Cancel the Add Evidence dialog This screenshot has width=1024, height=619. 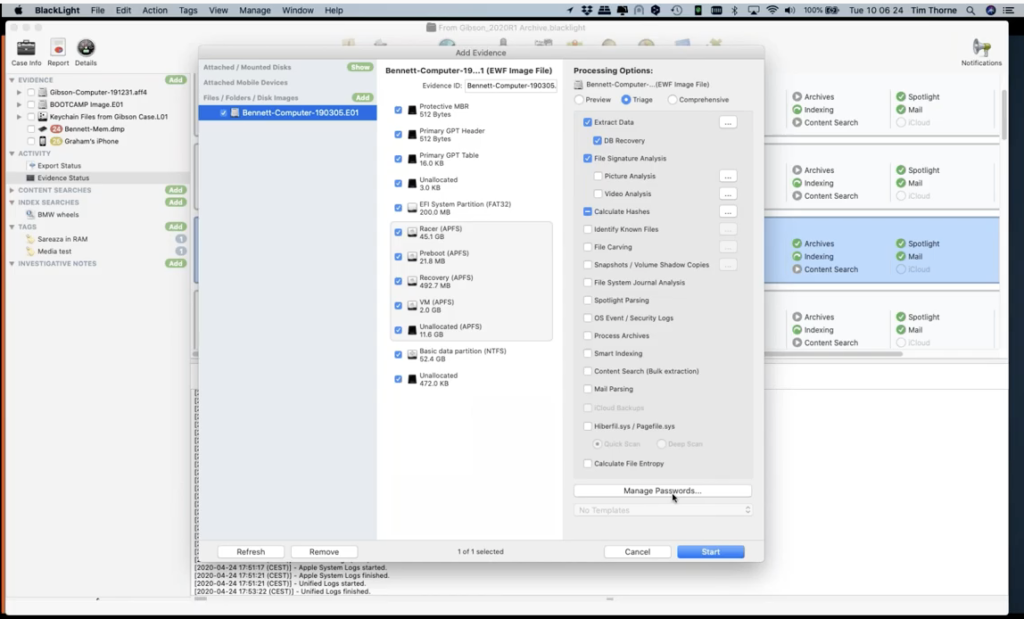point(637,552)
